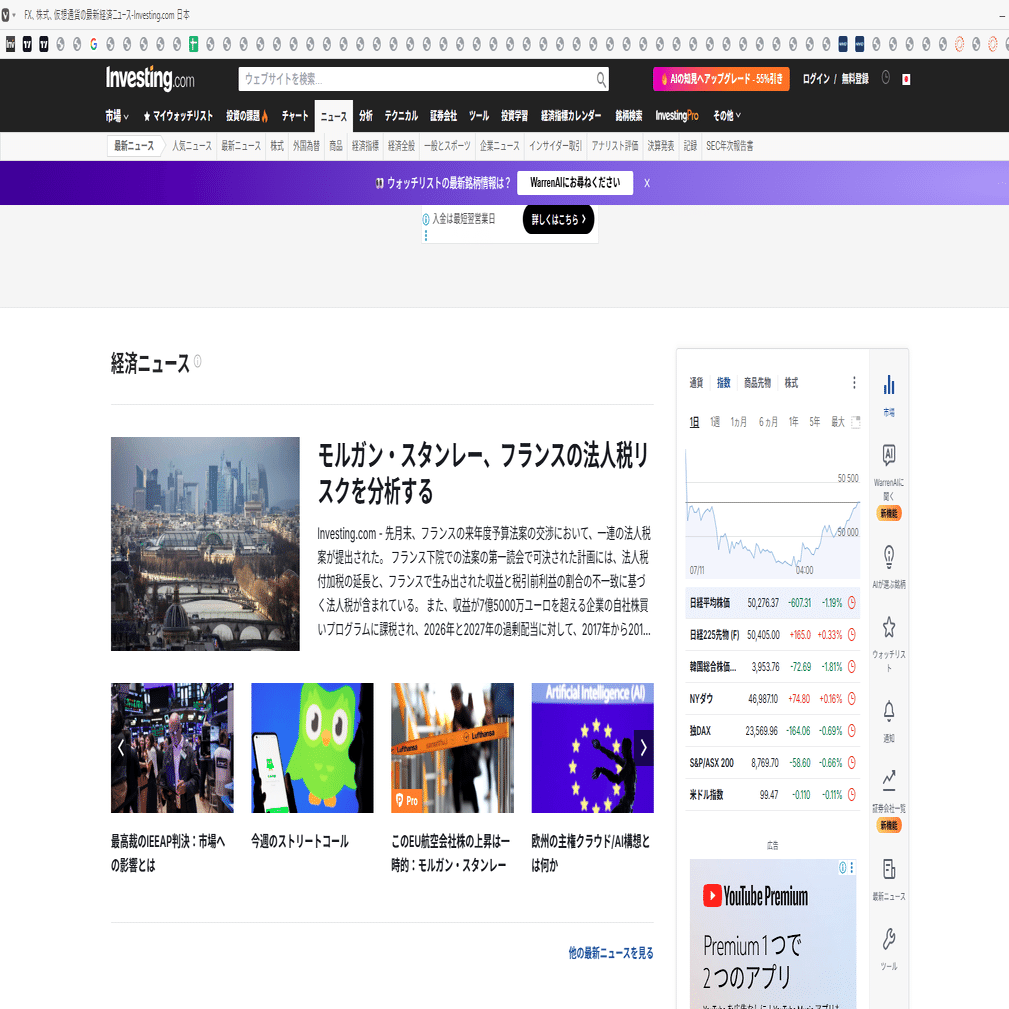Open the WarrenAIに聞く chat icon
1009x1009 pixels.
888,456
